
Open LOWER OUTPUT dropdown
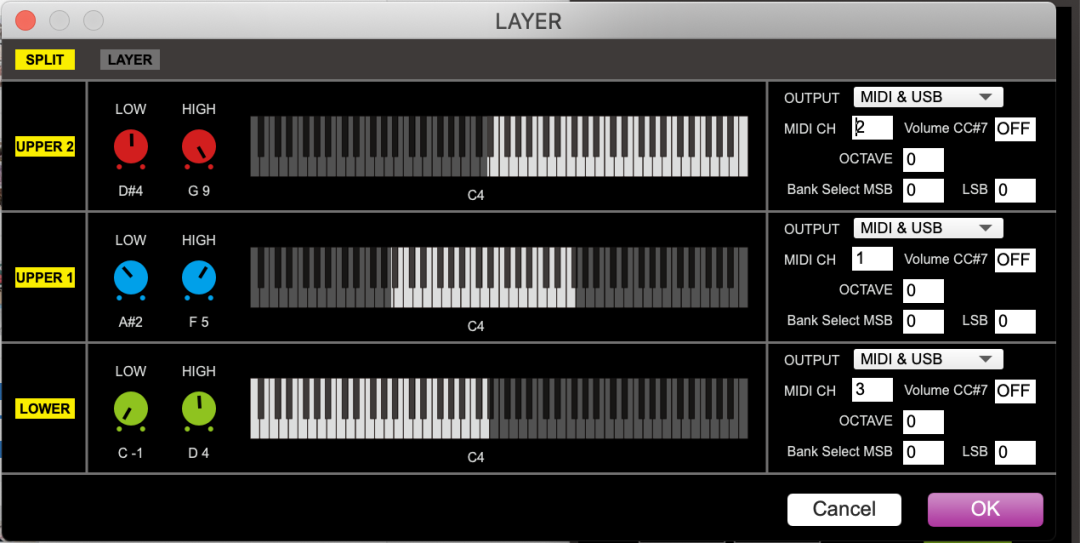pos(928,359)
